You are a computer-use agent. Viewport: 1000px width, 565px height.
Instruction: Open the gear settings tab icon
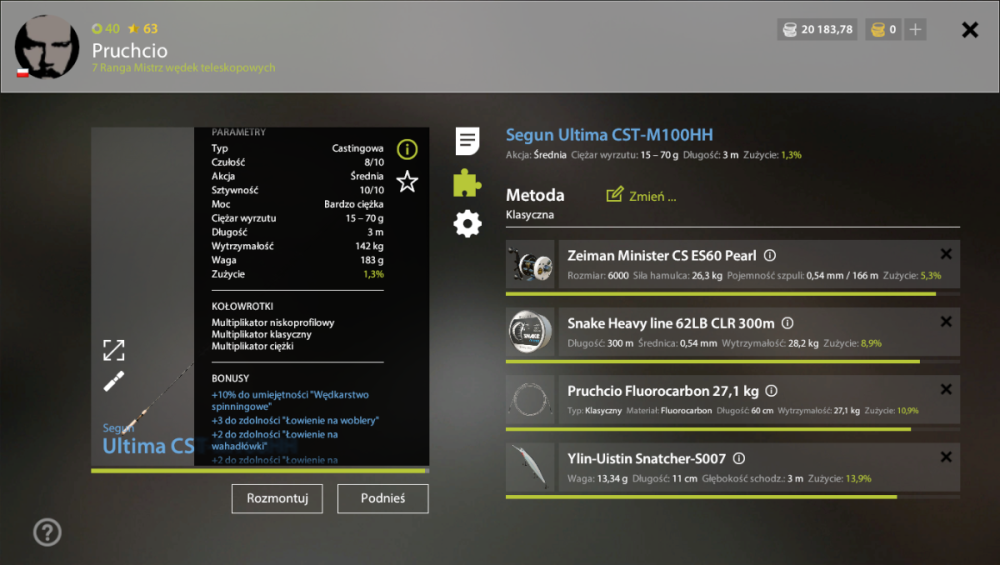tap(467, 224)
